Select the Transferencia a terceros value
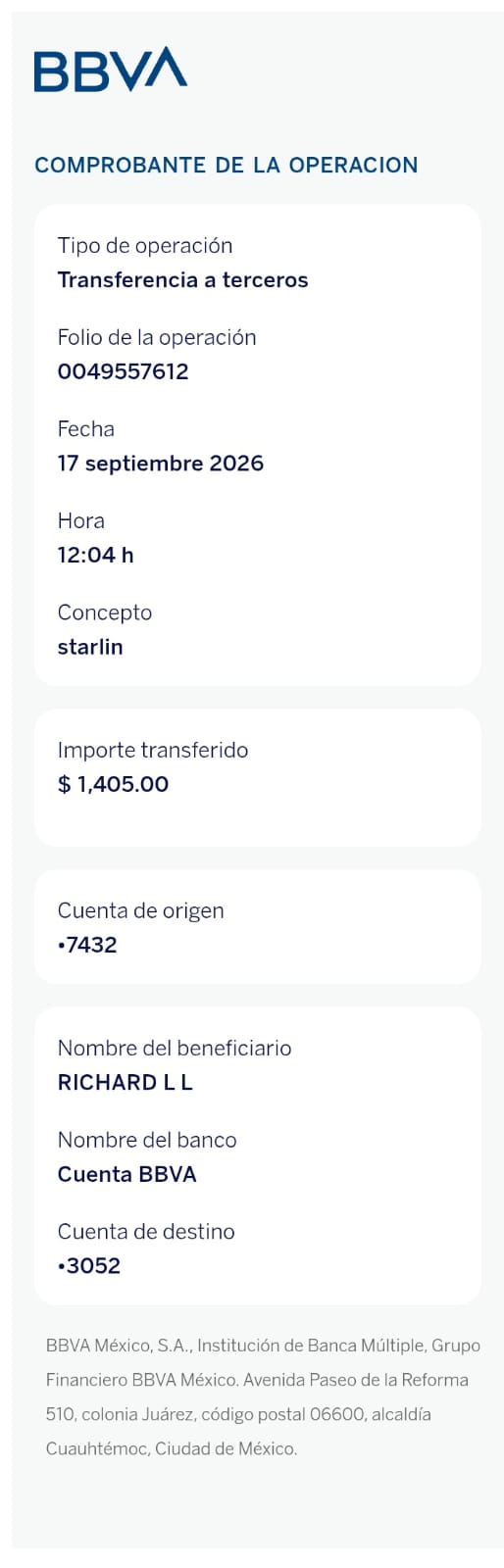 point(182,280)
